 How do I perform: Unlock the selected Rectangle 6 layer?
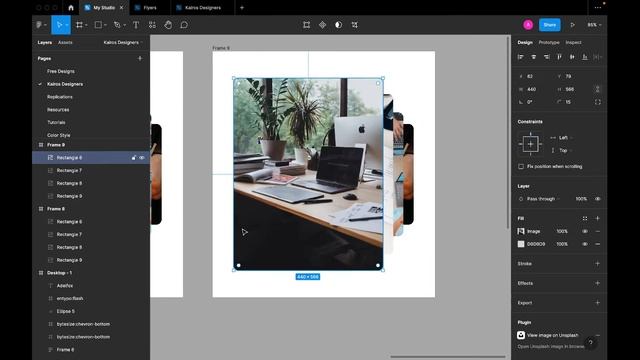(133, 158)
